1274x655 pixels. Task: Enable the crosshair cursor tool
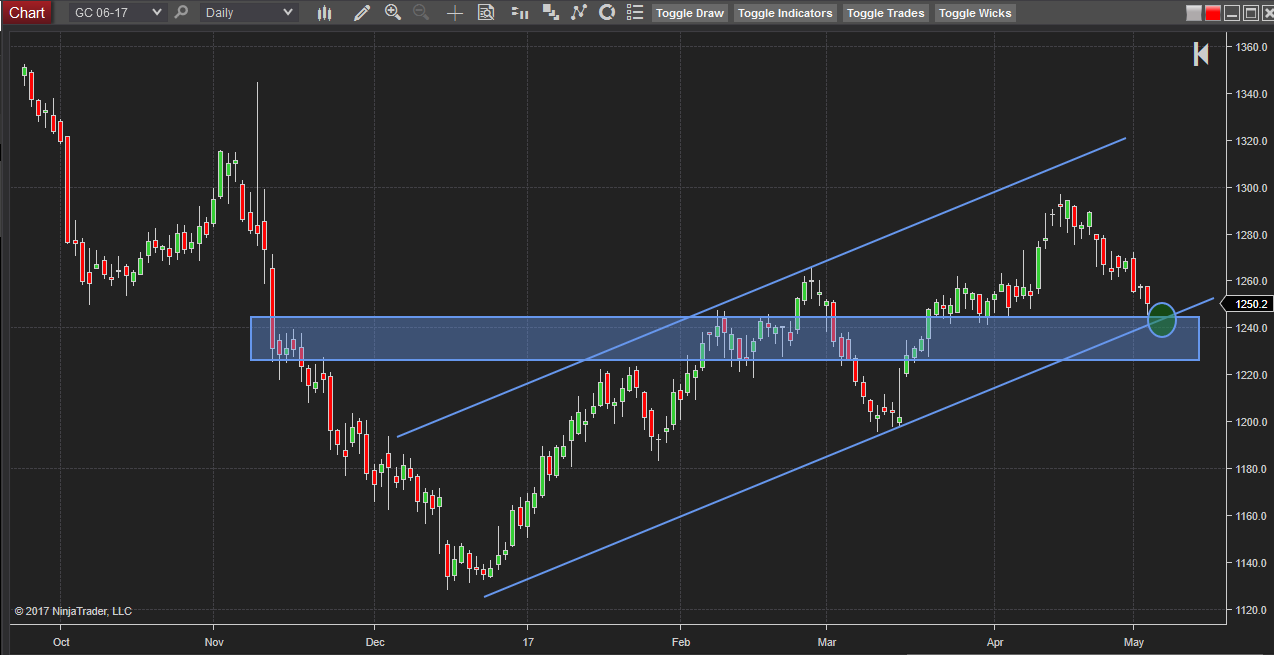point(455,13)
